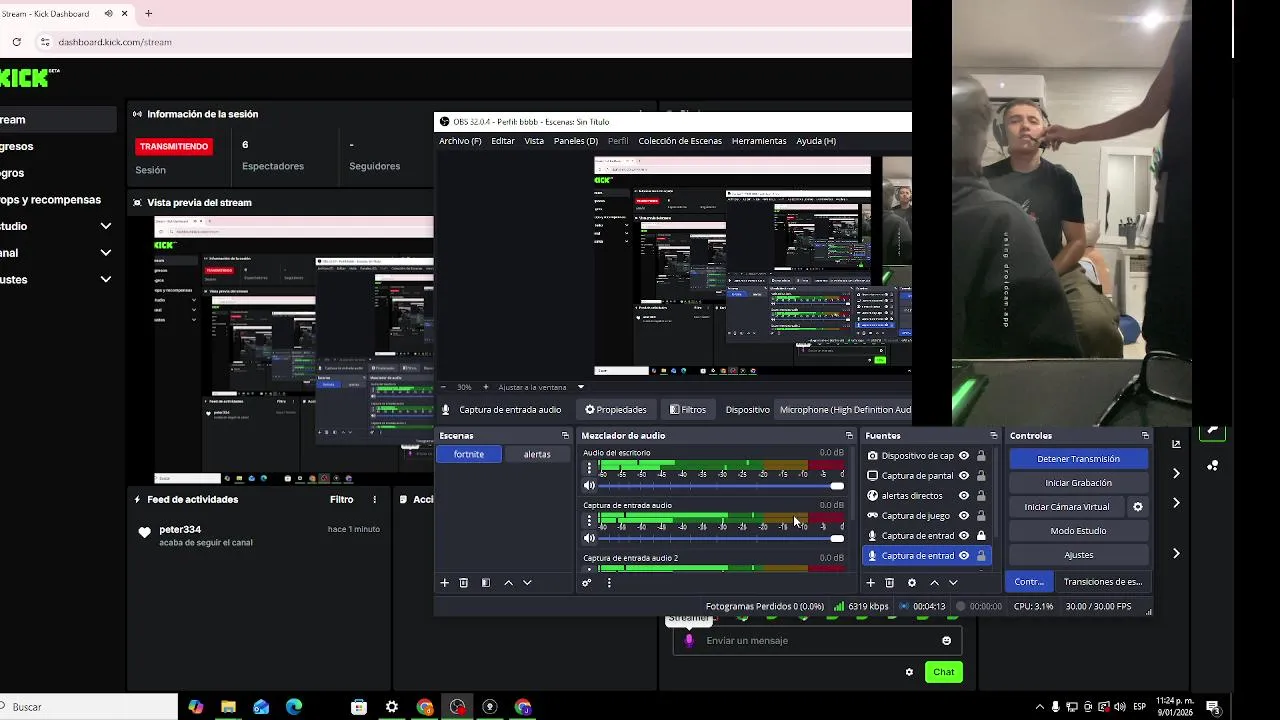Open activity feed three-dot options
The image size is (1280, 720).
click(375, 500)
